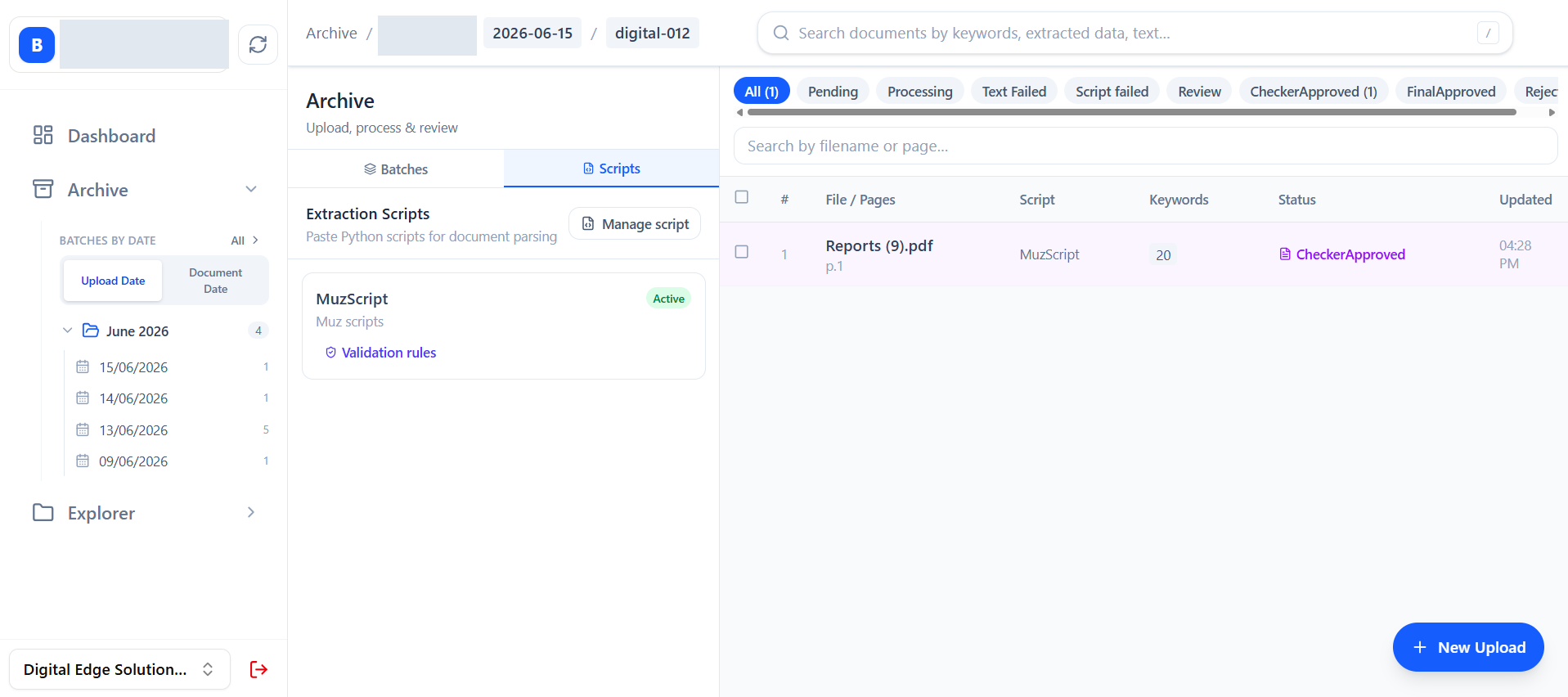The width and height of the screenshot is (1568, 697).
Task: Filter by All (1) status
Action: click(x=762, y=91)
